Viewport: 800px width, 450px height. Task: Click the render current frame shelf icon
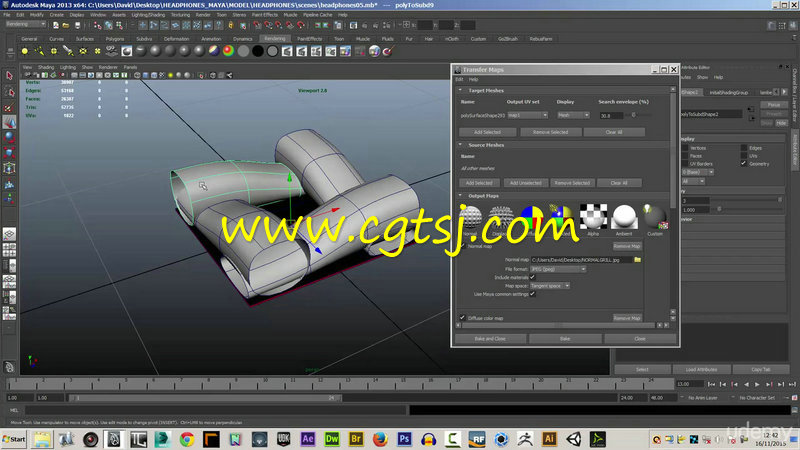point(287,51)
